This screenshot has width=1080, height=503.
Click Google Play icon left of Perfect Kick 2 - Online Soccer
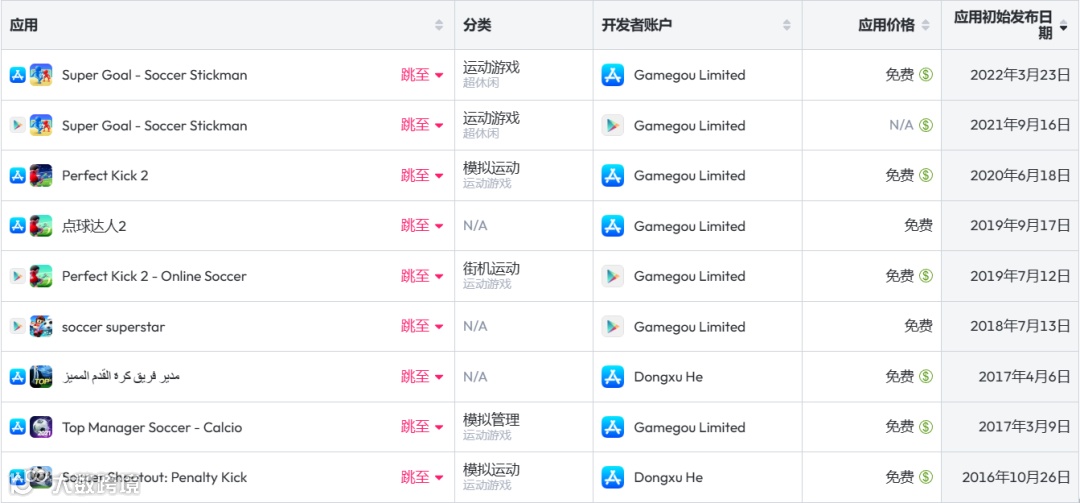(18, 276)
